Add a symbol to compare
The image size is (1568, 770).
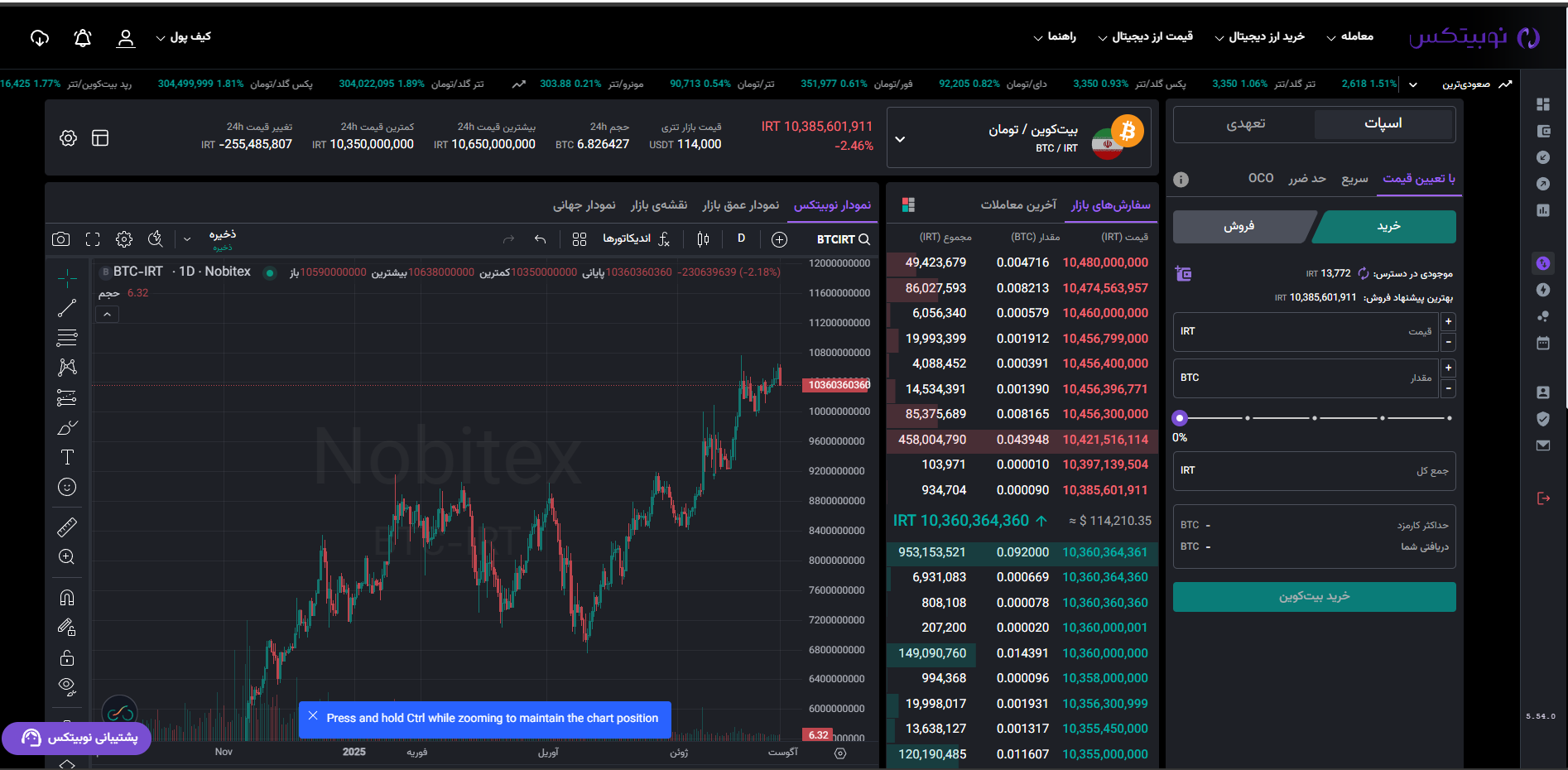(779, 239)
